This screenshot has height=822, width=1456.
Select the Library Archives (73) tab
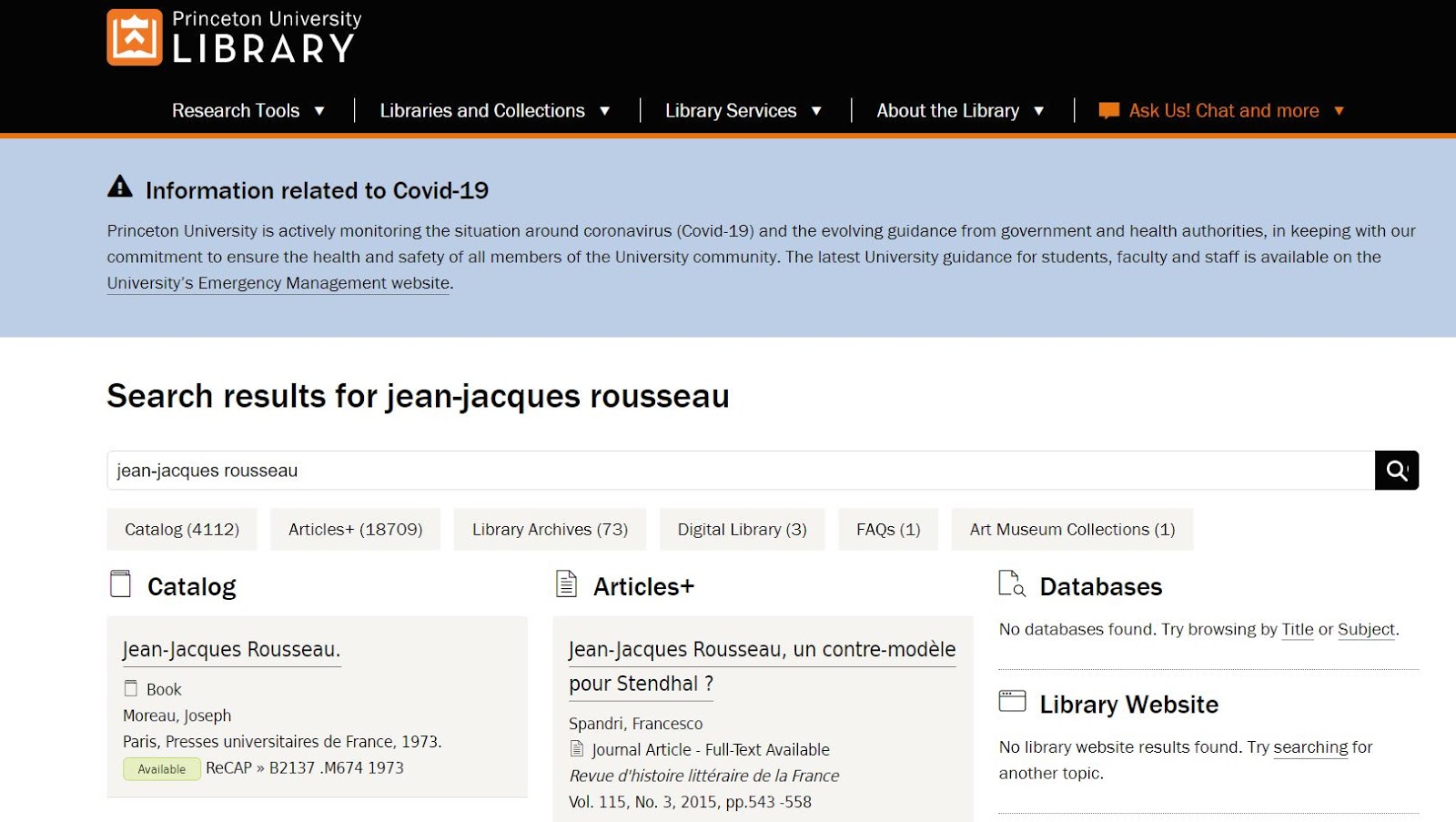point(551,529)
